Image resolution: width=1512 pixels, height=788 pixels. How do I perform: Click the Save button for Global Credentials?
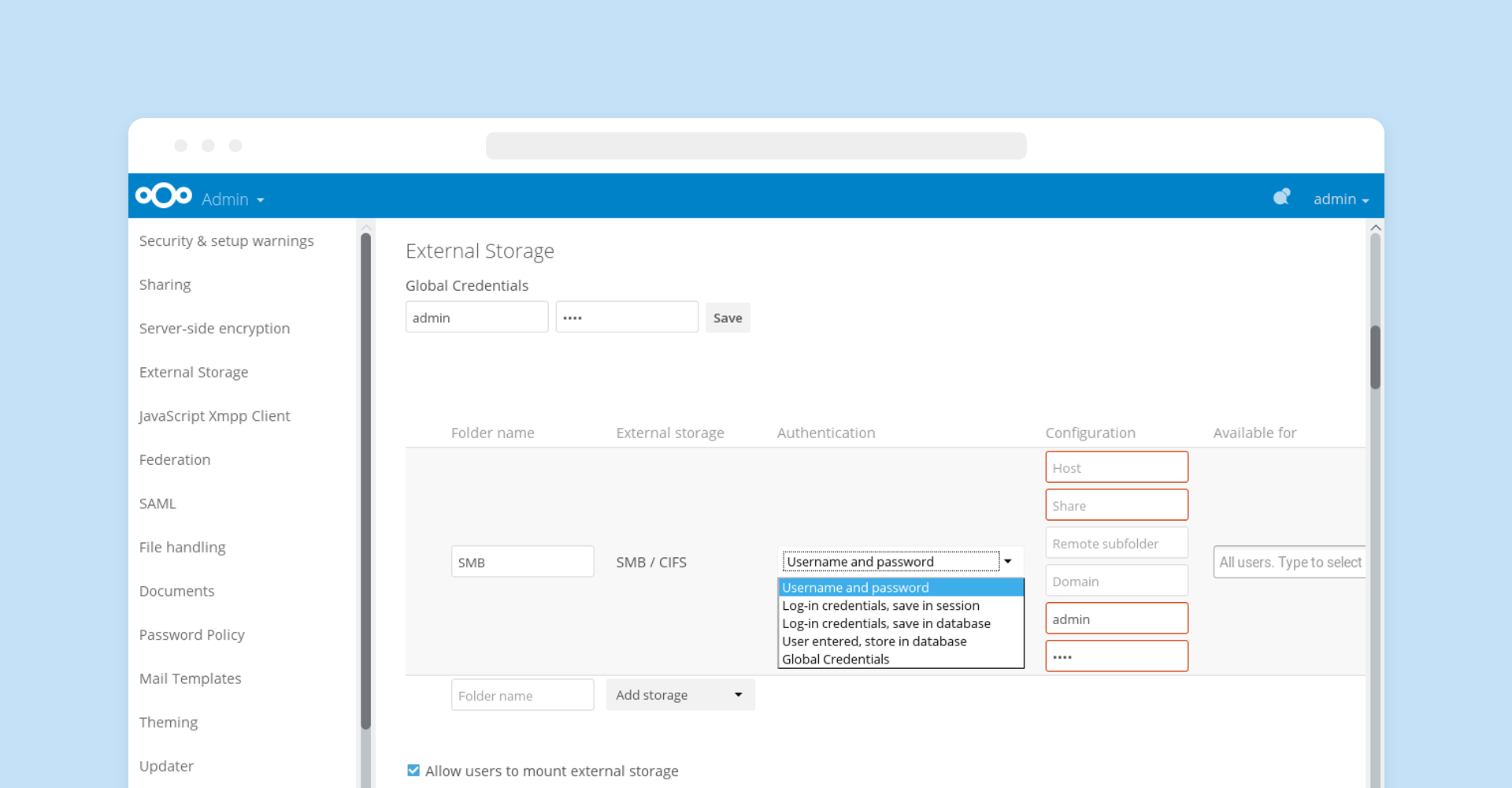point(727,317)
